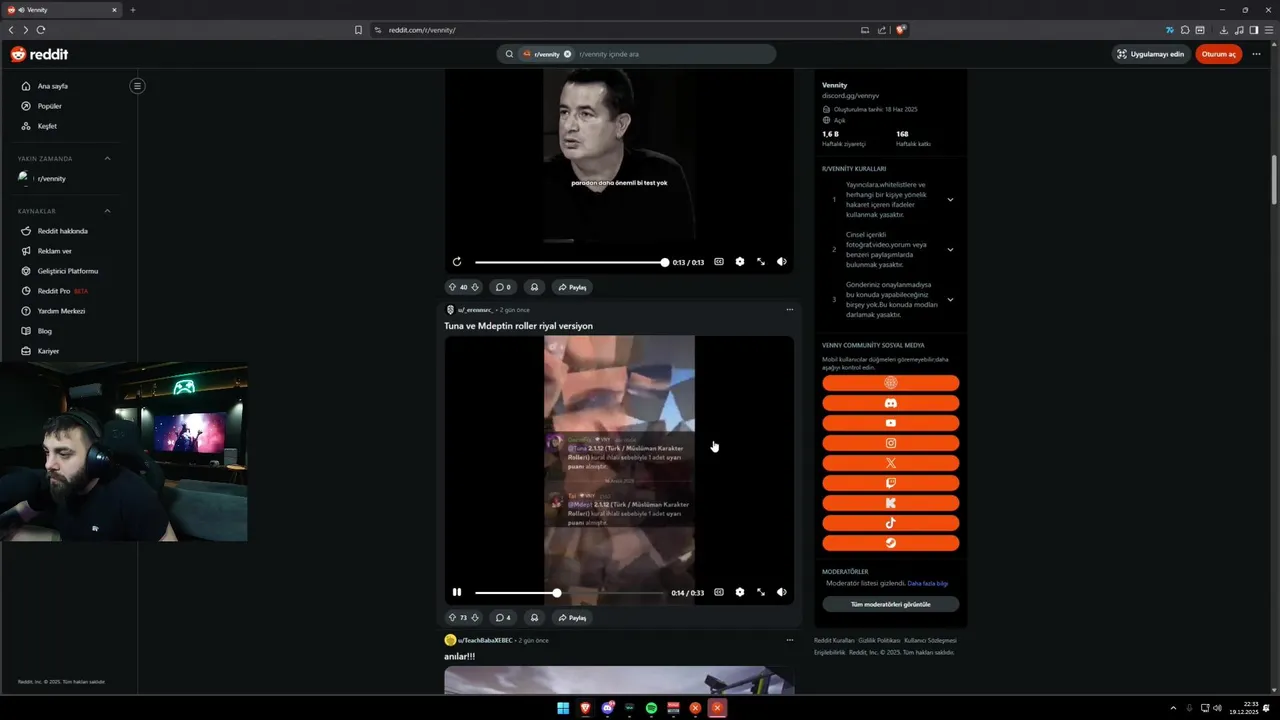Open Reddit Pro BETA link
Image resolution: width=1280 pixels, height=720 pixels.
pyautogui.click(x=62, y=291)
